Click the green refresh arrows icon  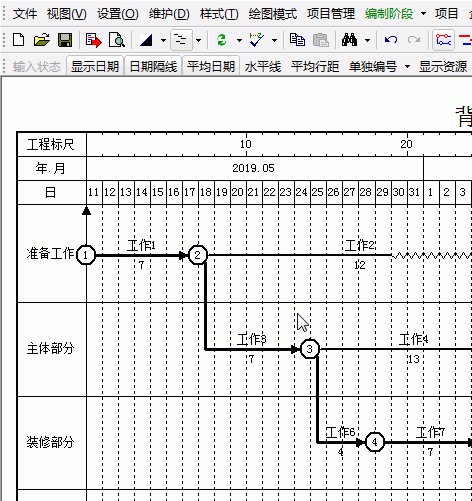point(222,40)
